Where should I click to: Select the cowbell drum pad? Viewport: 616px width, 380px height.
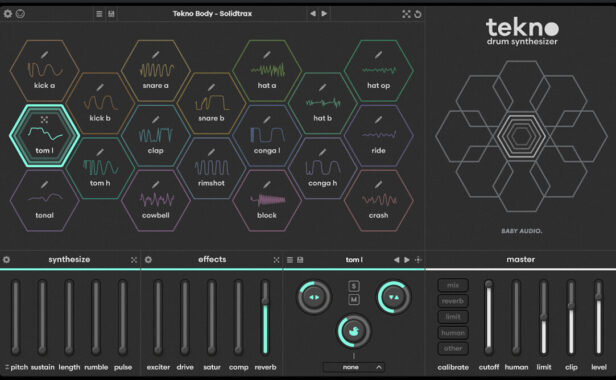156,201
